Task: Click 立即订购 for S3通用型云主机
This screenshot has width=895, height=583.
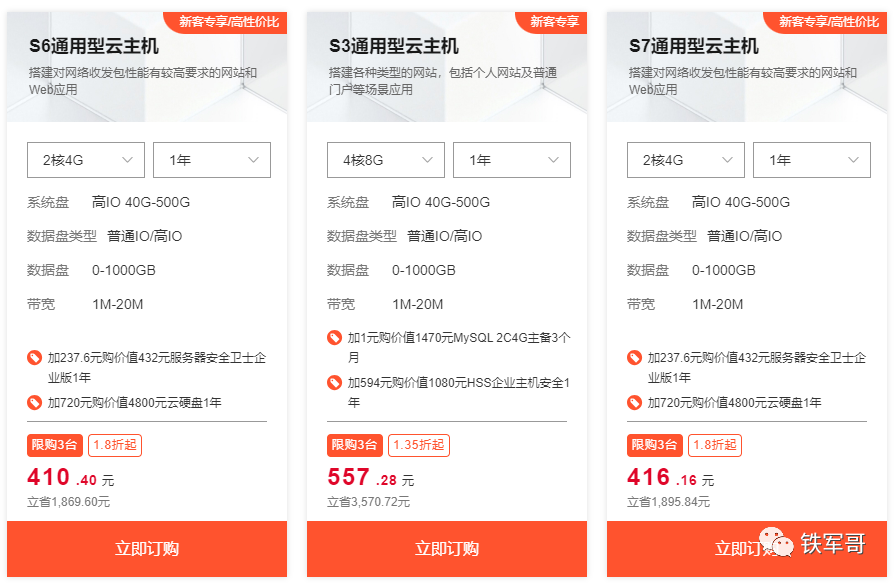Action: [x=447, y=549]
